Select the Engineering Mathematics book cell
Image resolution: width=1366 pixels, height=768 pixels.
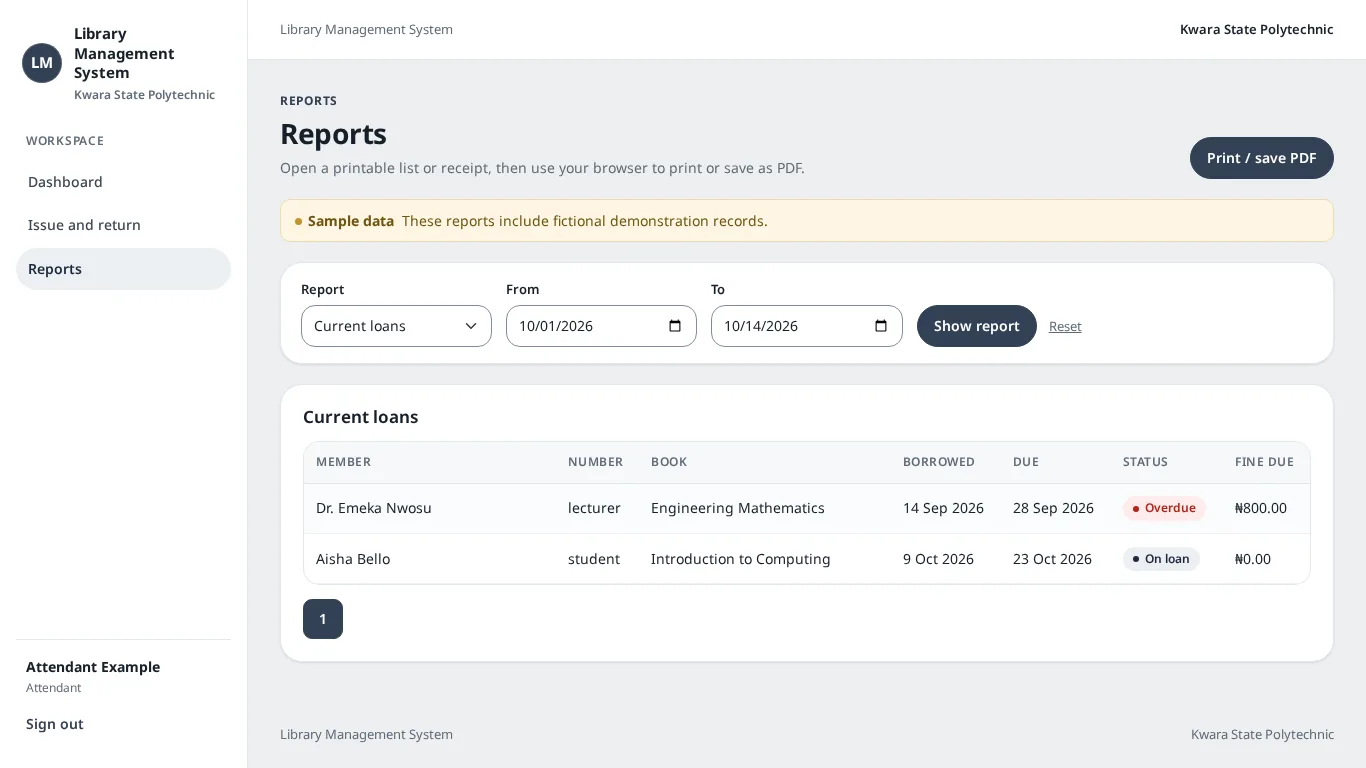tap(738, 508)
